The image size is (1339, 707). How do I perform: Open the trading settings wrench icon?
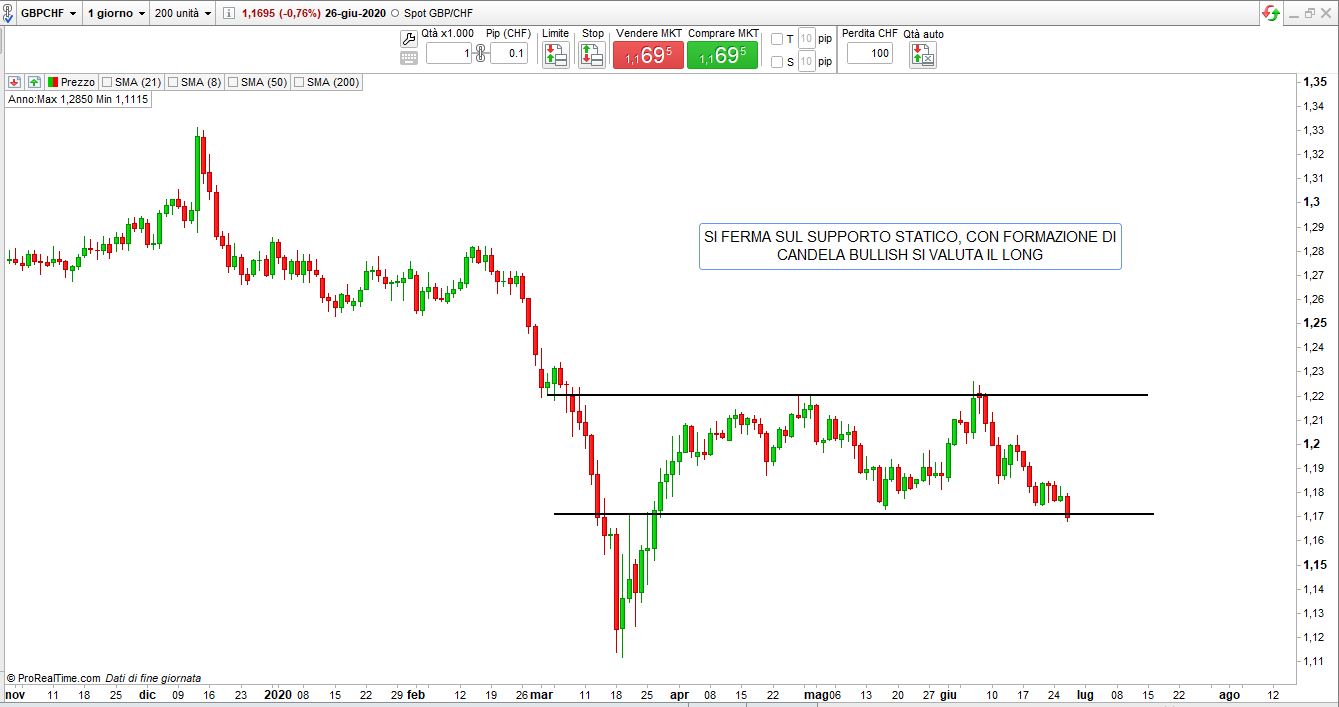click(x=408, y=39)
